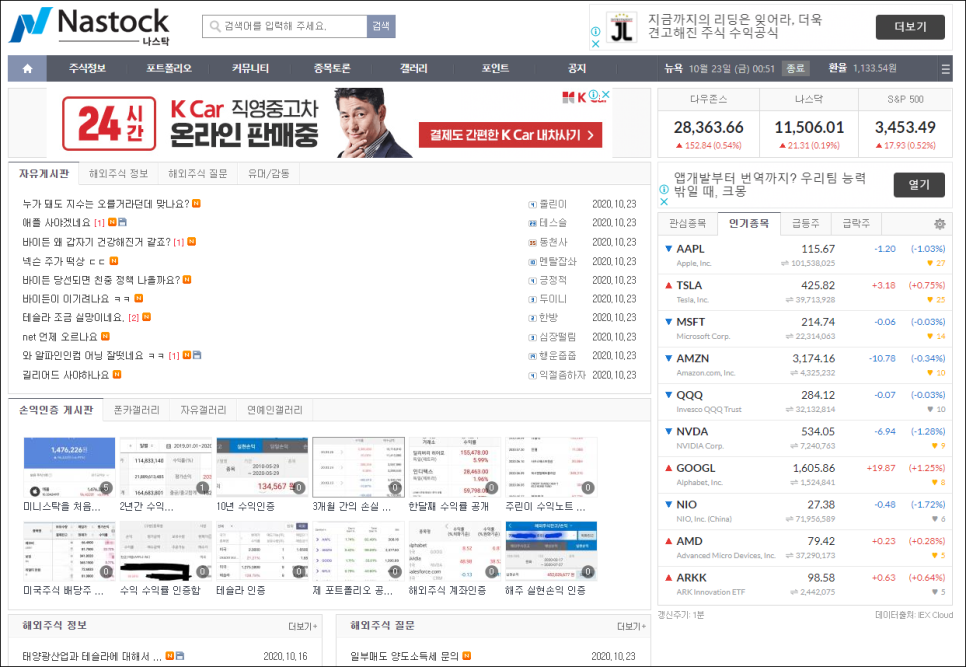The width and height of the screenshot is (966, 667).
Task: Click user level icon beside 동전사
Action: click(532, 243)
